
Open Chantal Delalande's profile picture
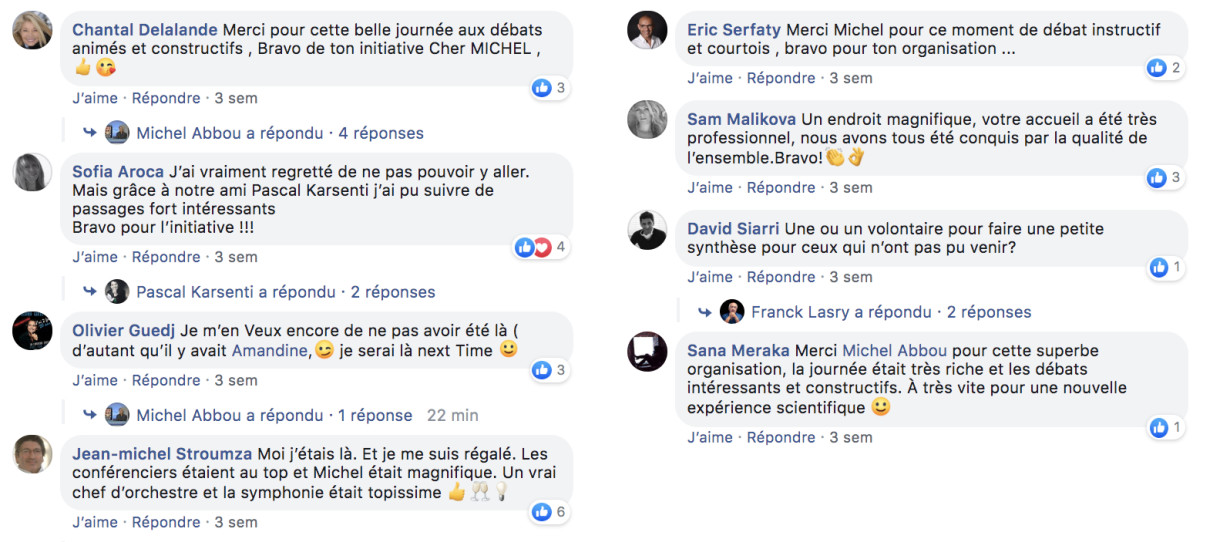point(32,30)
